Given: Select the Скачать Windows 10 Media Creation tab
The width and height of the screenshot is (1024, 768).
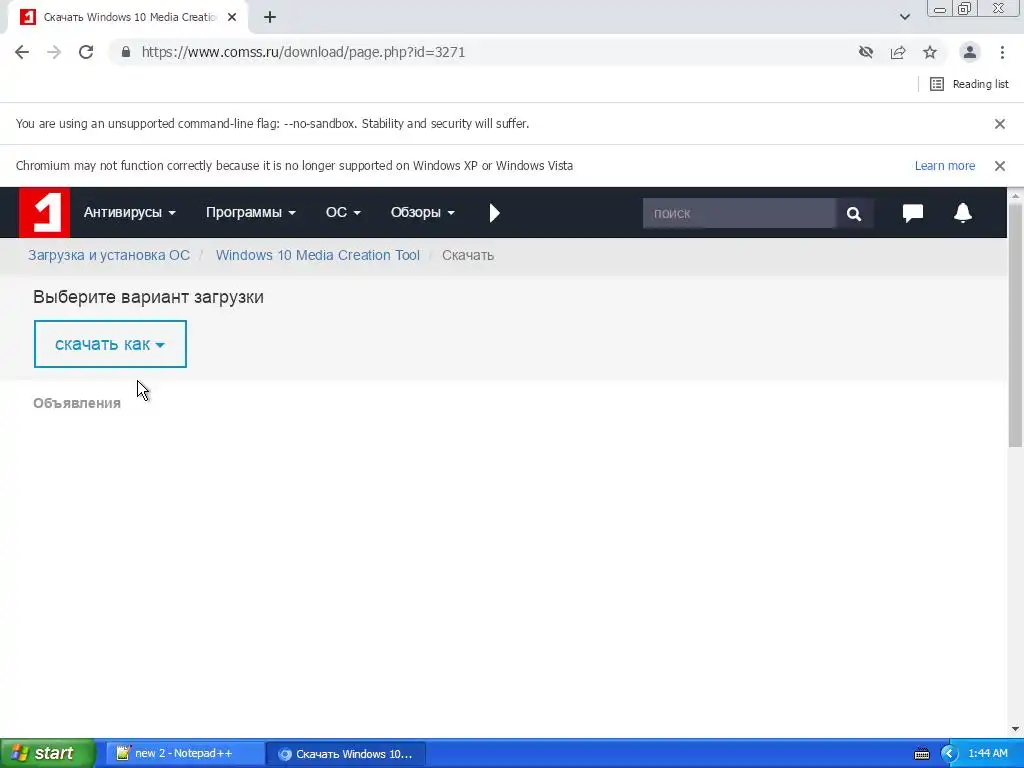Looking at the screenshot, I should point(127,18).
